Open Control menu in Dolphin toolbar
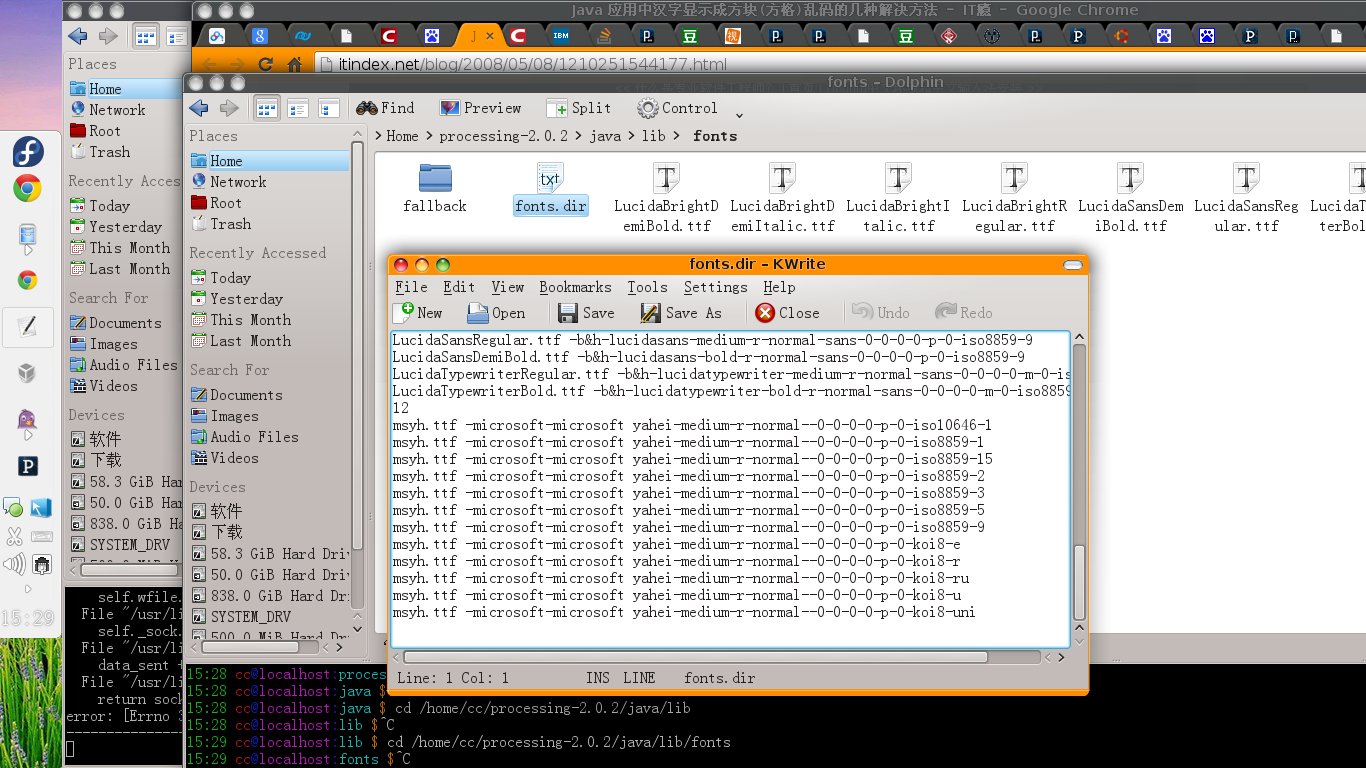This screenshot has width=1366, height=768. click(678, 108)
